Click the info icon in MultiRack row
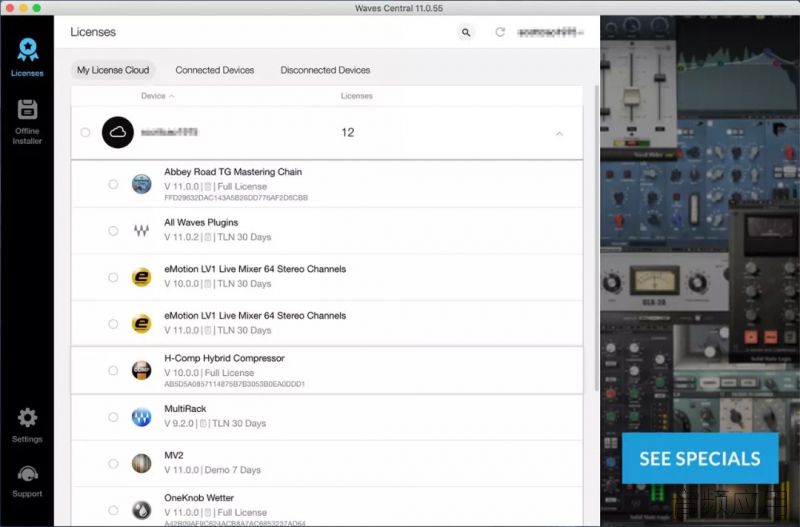Screen dimensions: 800x527 tap(203, 423)
